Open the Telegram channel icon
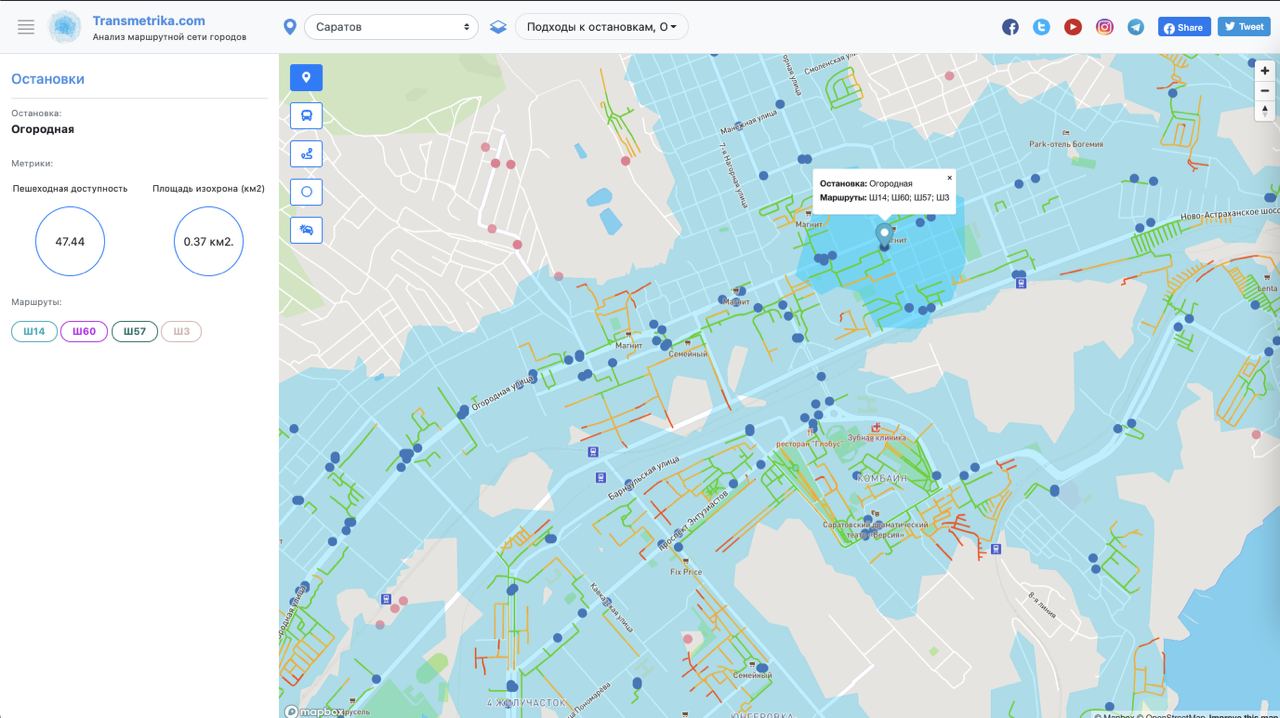 pyautogui.click(x=1136, y=27)
